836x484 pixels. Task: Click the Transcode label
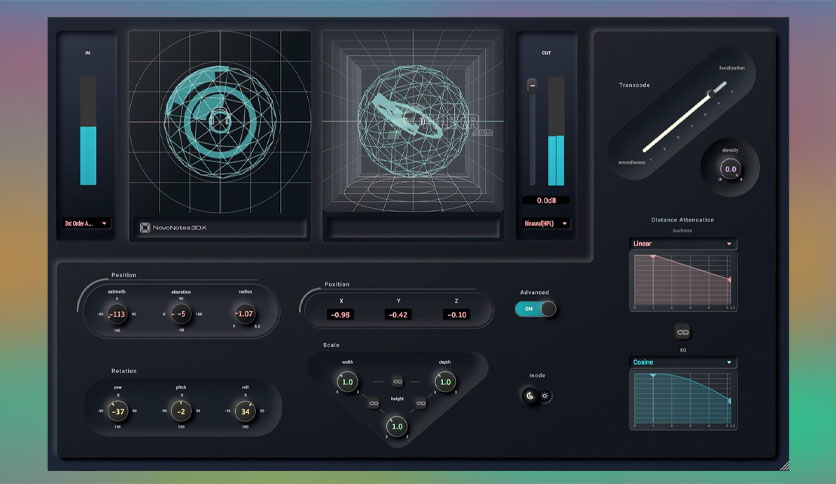point(634,85)
